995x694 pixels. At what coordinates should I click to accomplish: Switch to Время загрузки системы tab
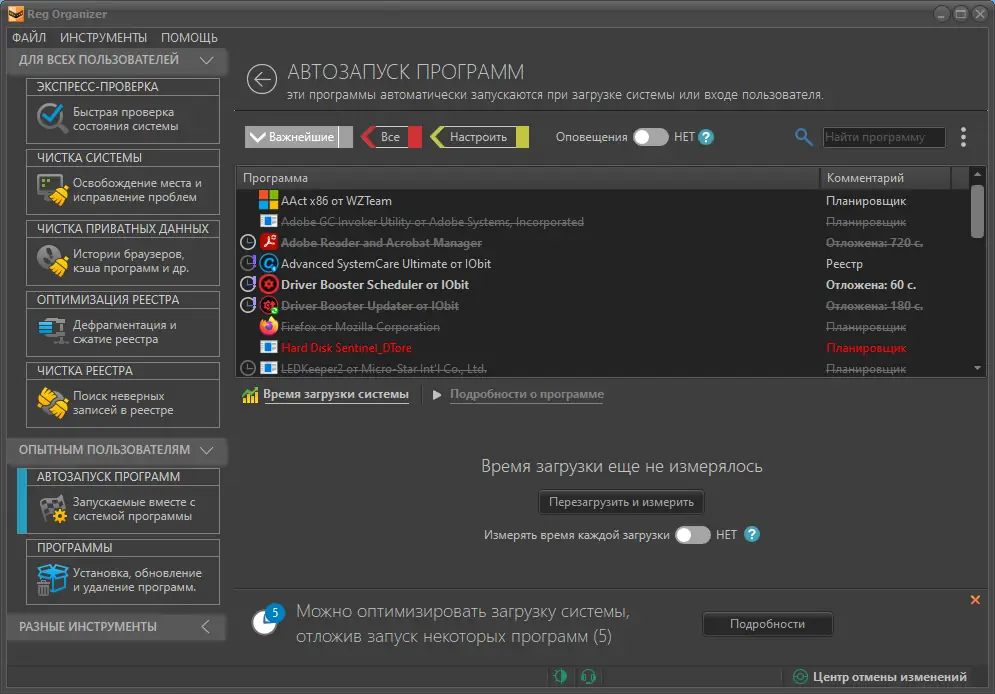click(336, 394)
